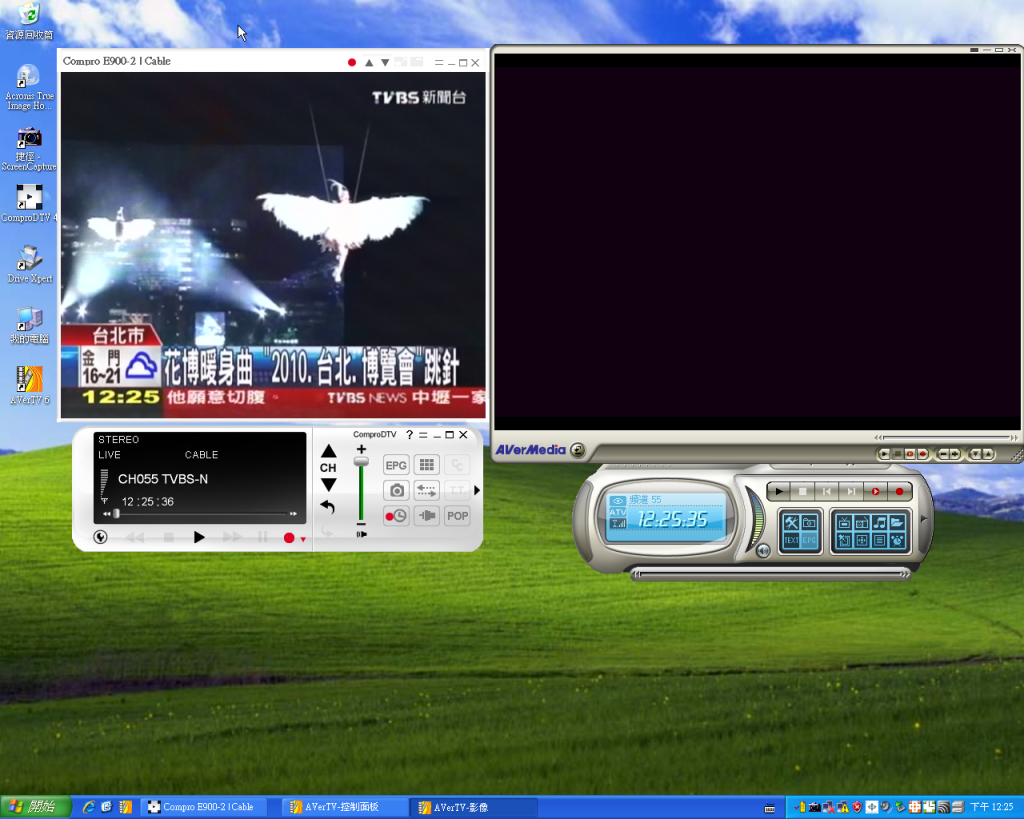Mute audio via speaker icon below ComproDTV volume
The width and height of the screenshot is (1024, 819).
361,534
